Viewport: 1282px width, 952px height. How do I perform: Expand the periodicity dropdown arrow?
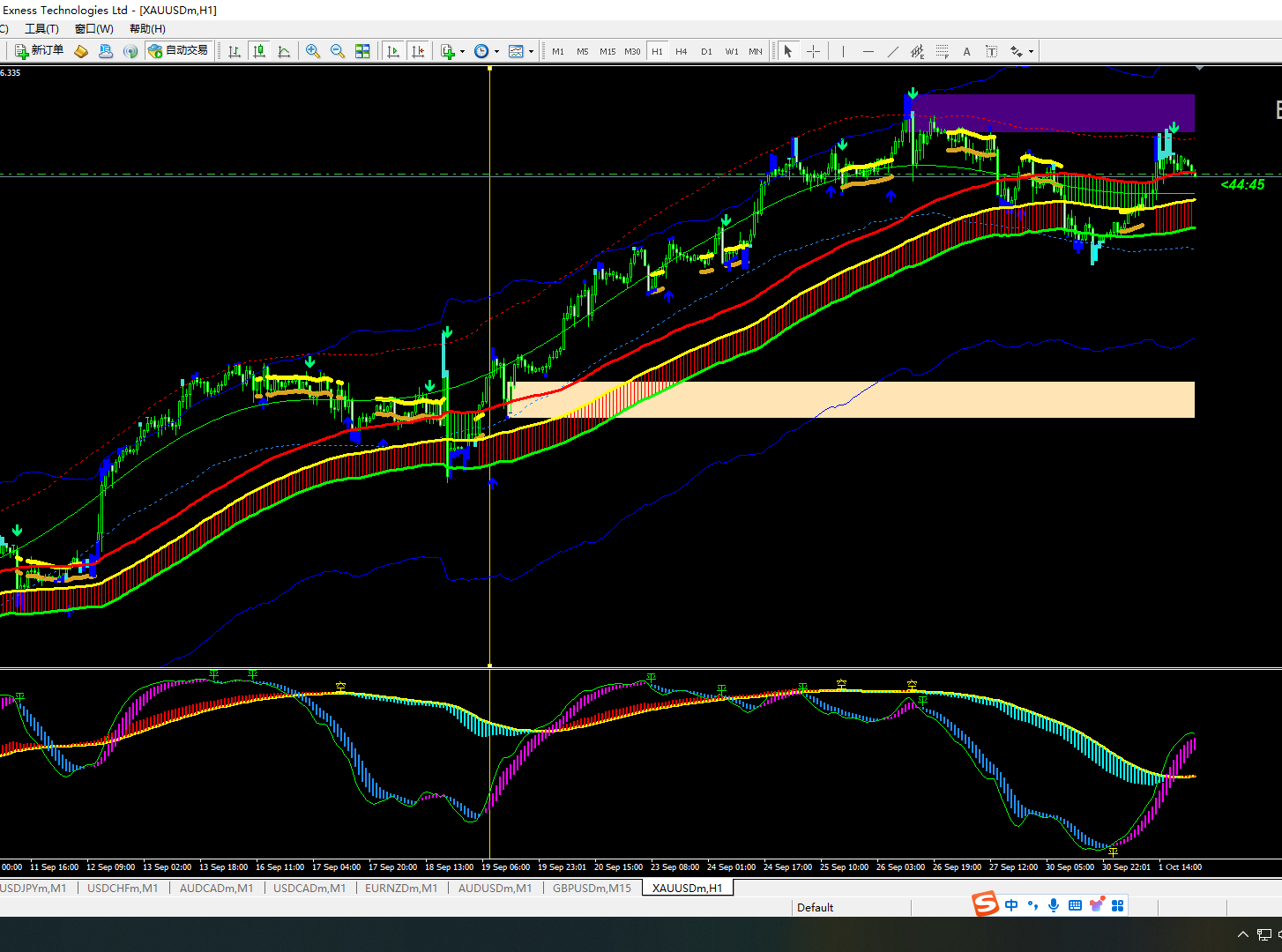pyautogui.click(x=496, y=51)
